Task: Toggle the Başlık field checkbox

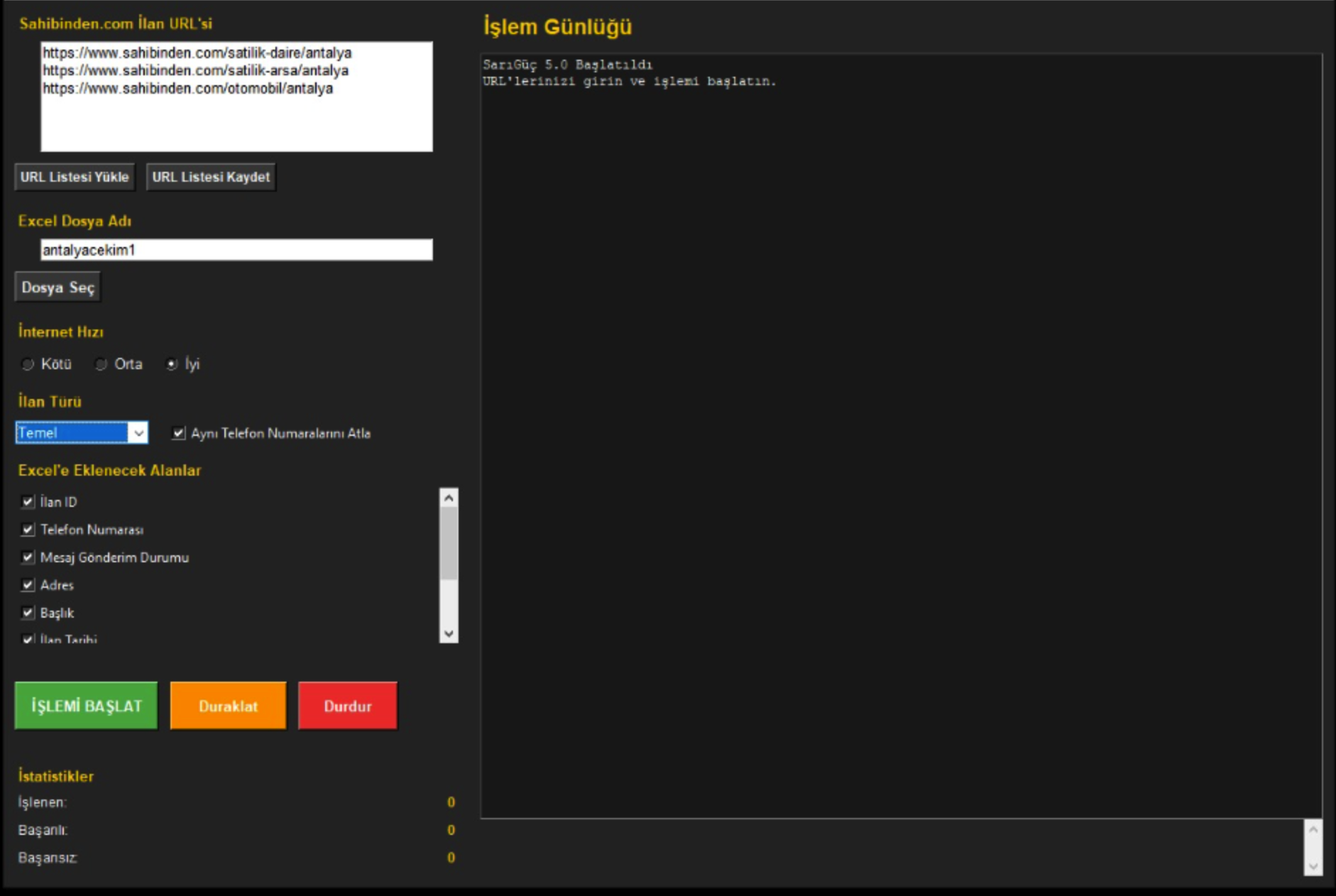Action: pos(28,613)
